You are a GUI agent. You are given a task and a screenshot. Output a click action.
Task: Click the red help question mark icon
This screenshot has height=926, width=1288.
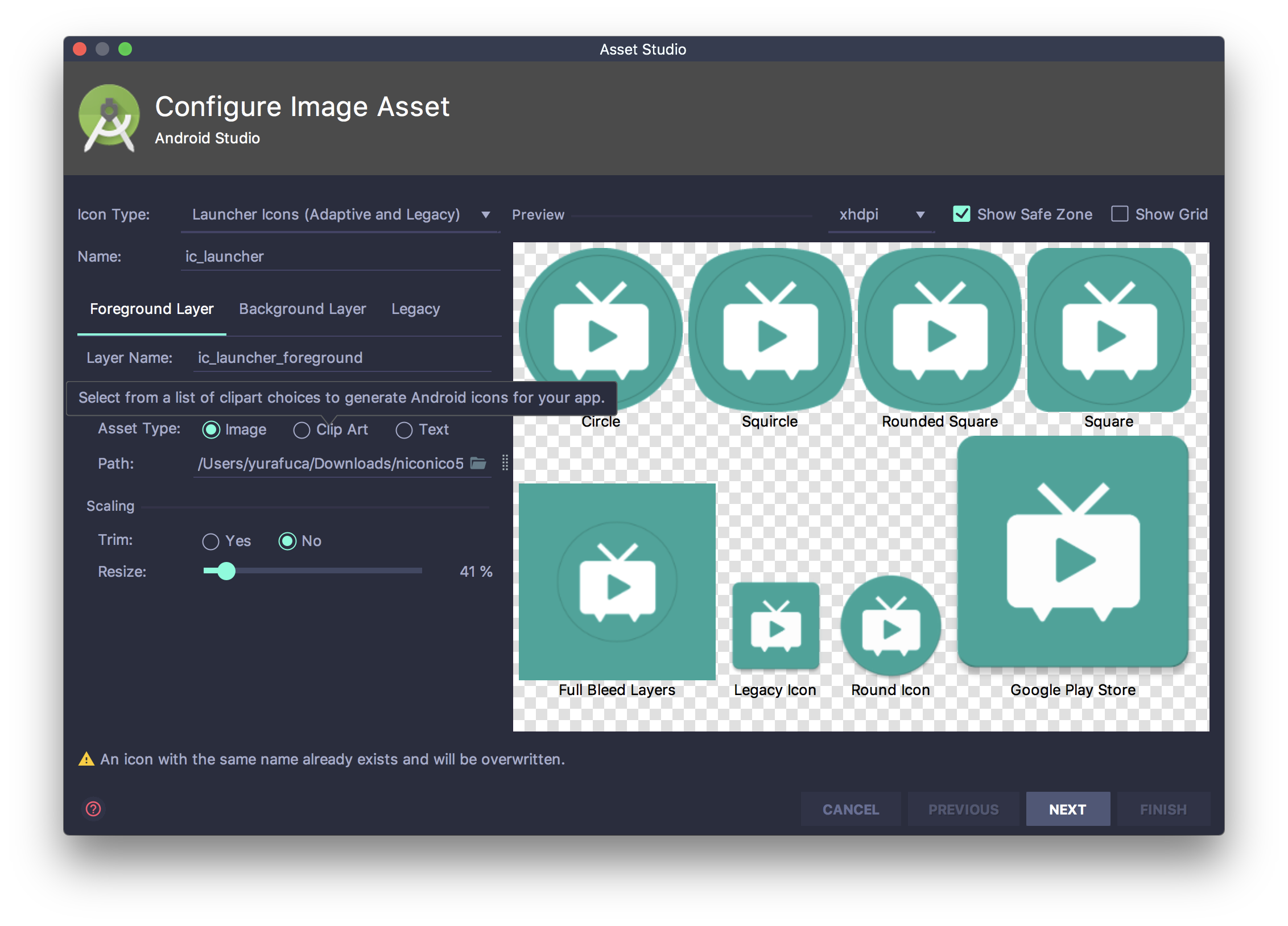click(x=93, y=808)
